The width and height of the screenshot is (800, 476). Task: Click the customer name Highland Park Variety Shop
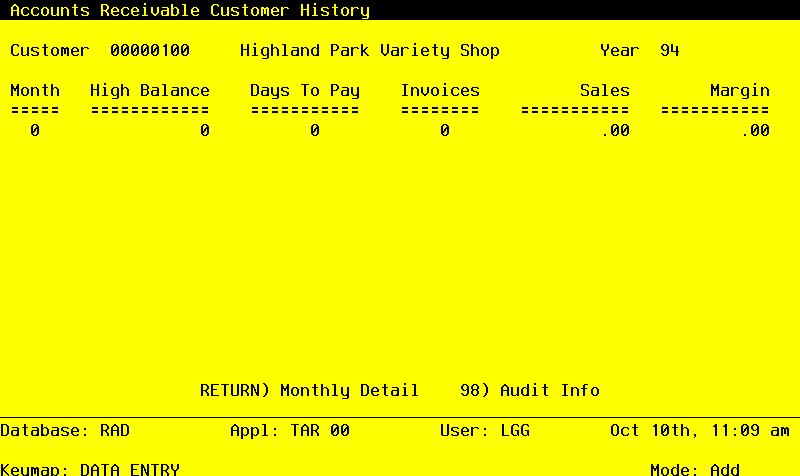(370, 51)
